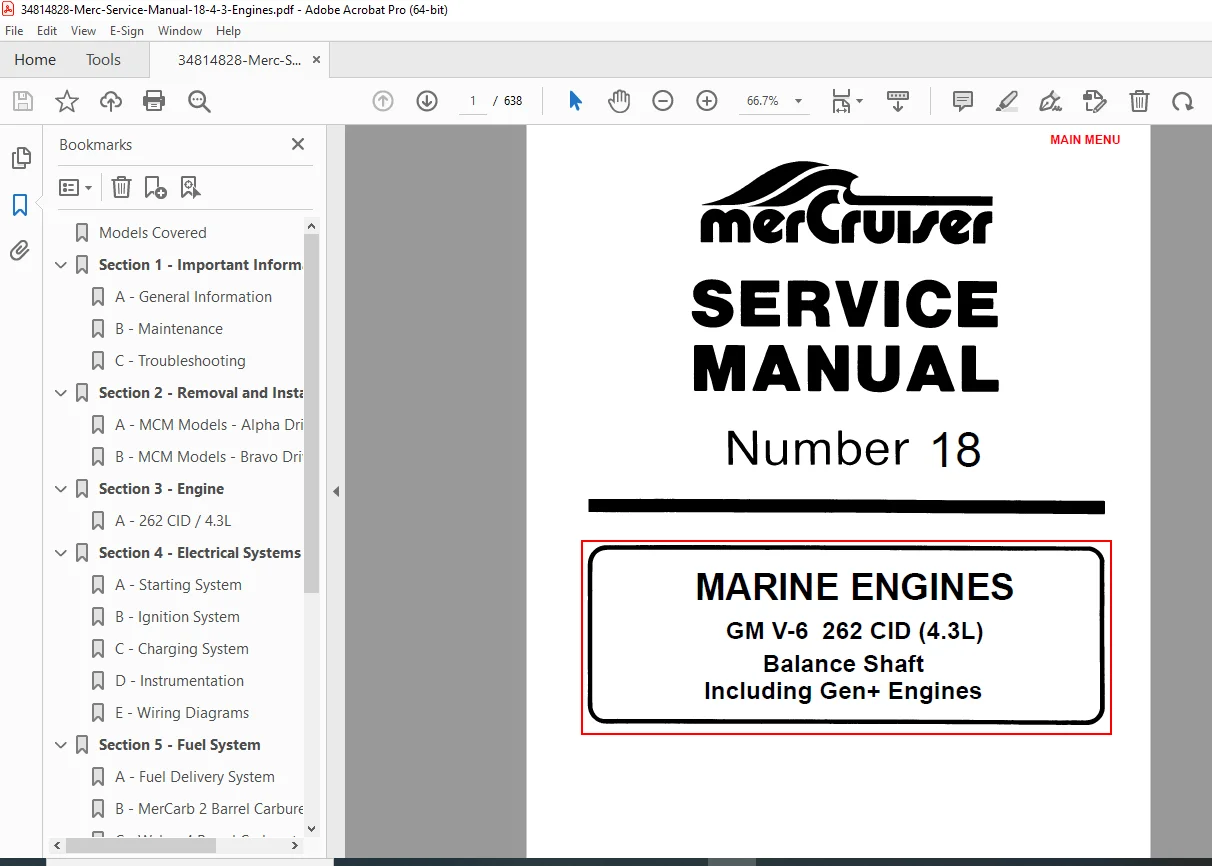The height and width of the screenshot is (866, 1212).
Task: Open the Edit menu
Action: pyautogui.click(x=47, y=31)
